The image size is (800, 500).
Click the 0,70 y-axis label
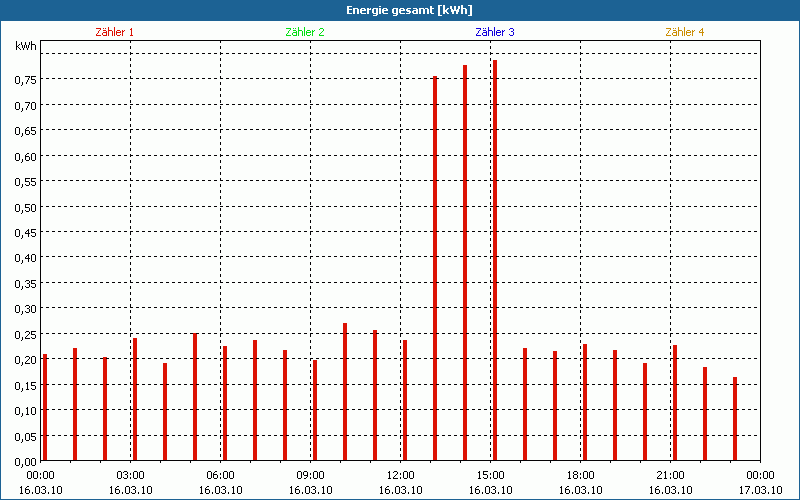point(26,105)
